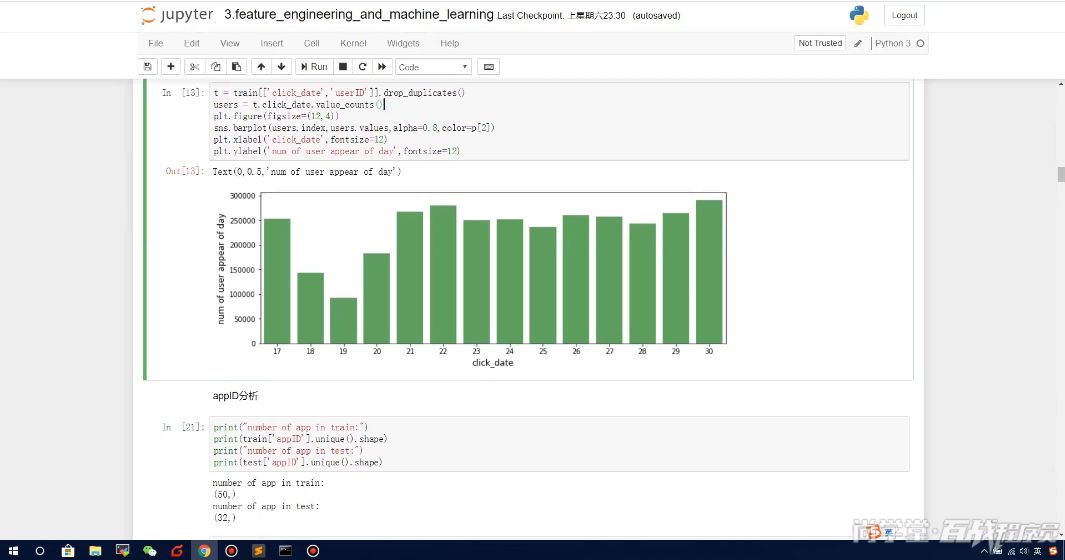
Task: Click the (50,) output value
Action: point(224,495)
